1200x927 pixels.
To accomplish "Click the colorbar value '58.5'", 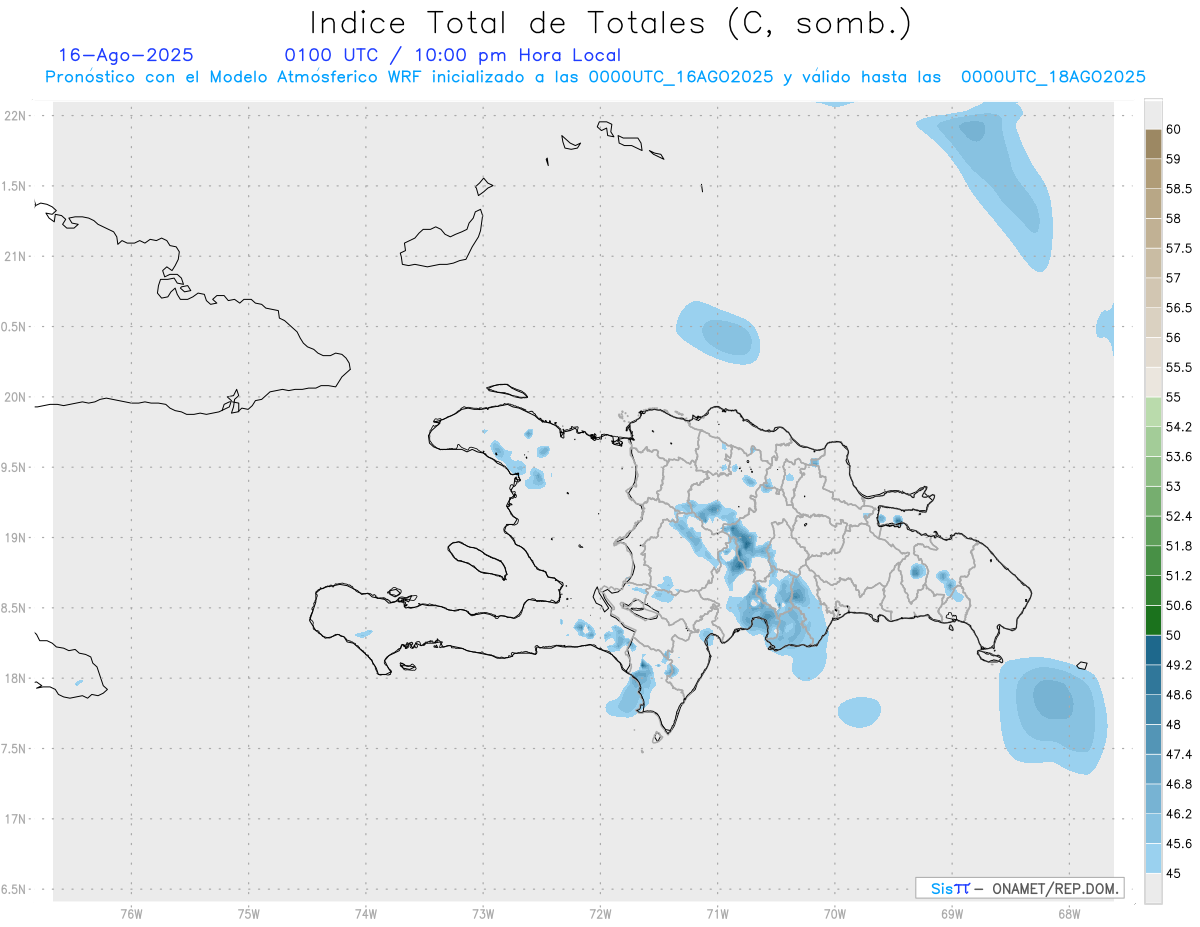I will 1179,189.
